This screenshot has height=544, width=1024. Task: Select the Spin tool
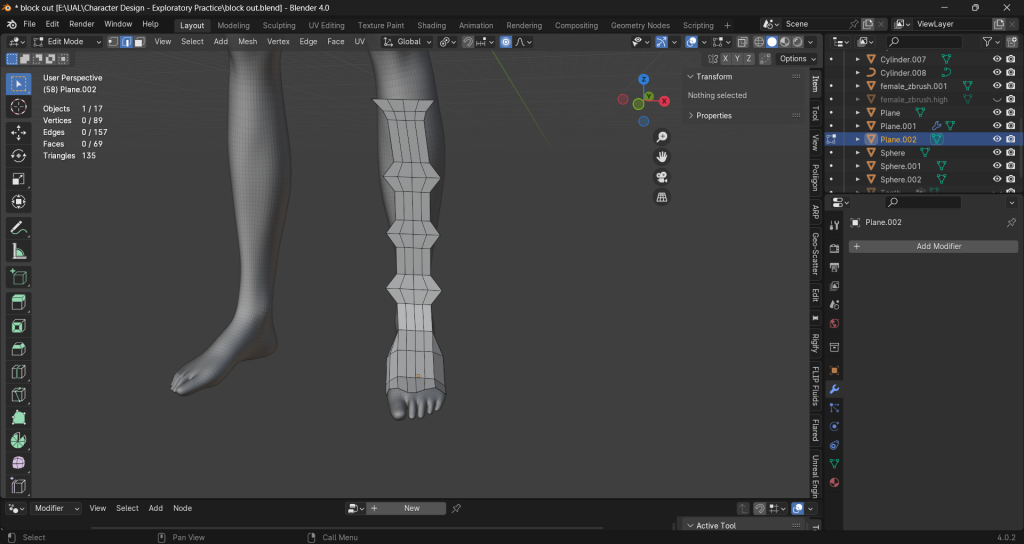point(18,440)
